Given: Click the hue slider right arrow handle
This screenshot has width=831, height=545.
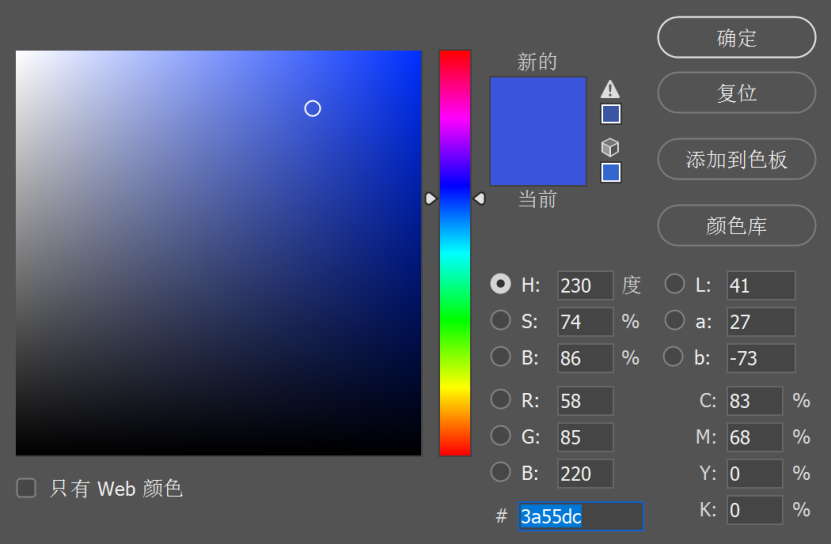Looking at the screenshot, I should point(479,198).
